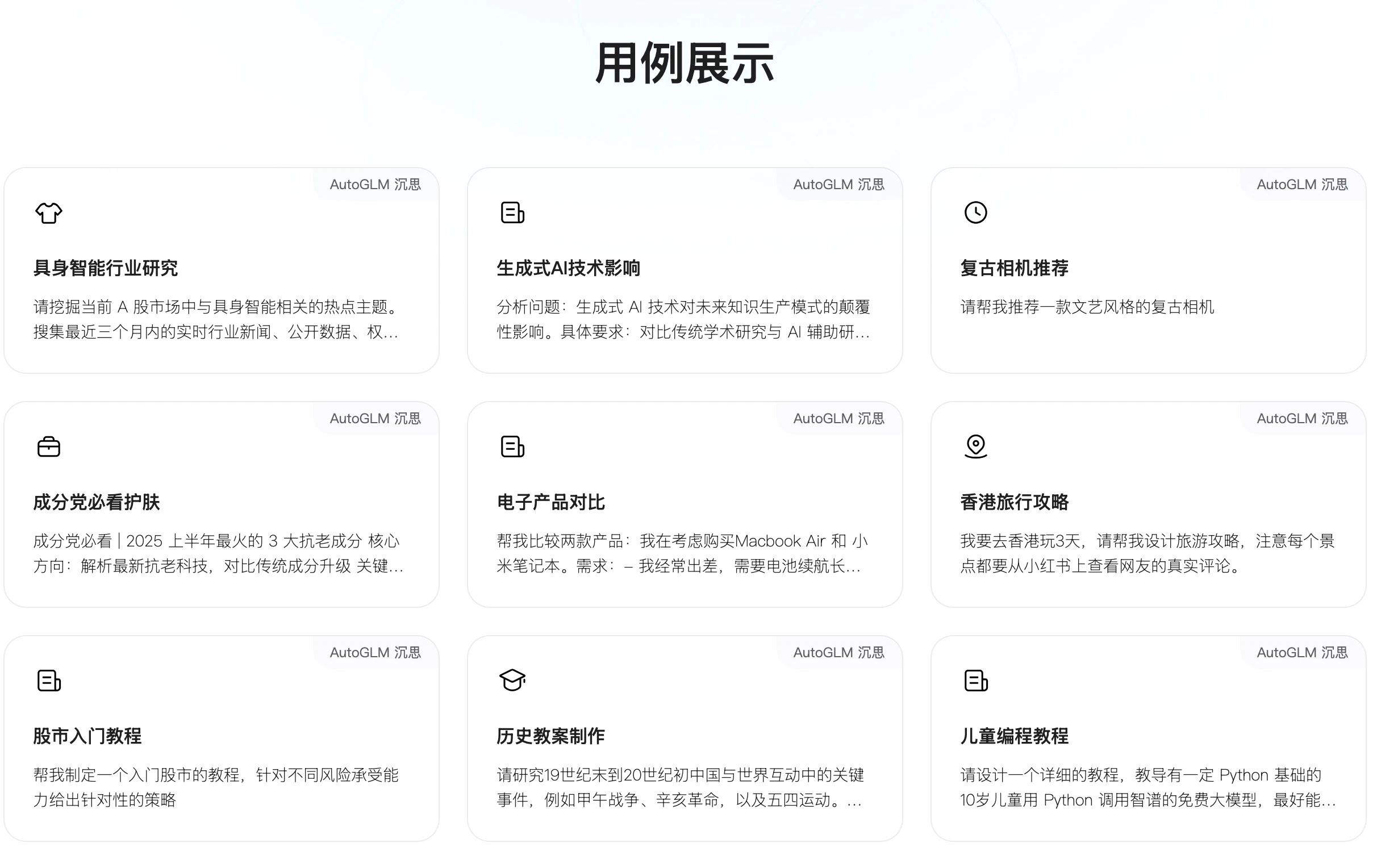Click the T-shirt icon in 具身智能行业研究 card

[49, 213]
